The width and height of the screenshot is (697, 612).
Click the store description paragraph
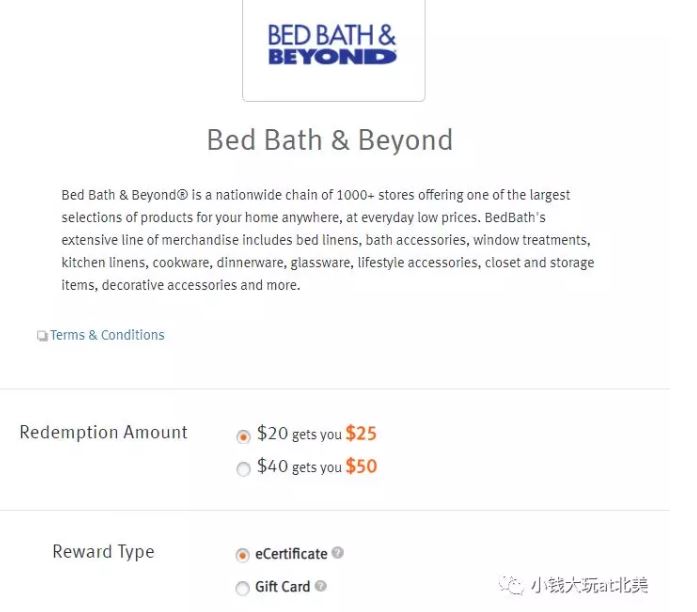pyautogui.click(x=330, y=240)
